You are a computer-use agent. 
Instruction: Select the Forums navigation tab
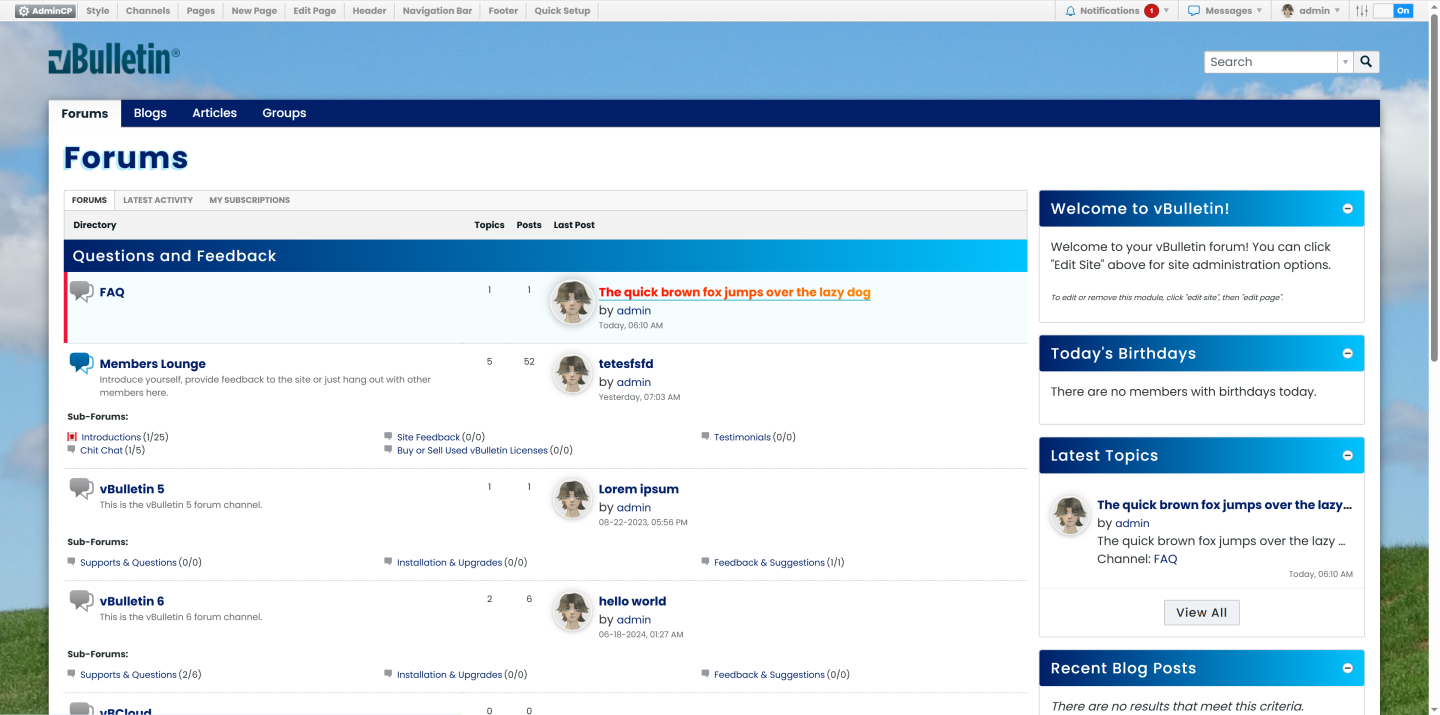tap(85, 113)
